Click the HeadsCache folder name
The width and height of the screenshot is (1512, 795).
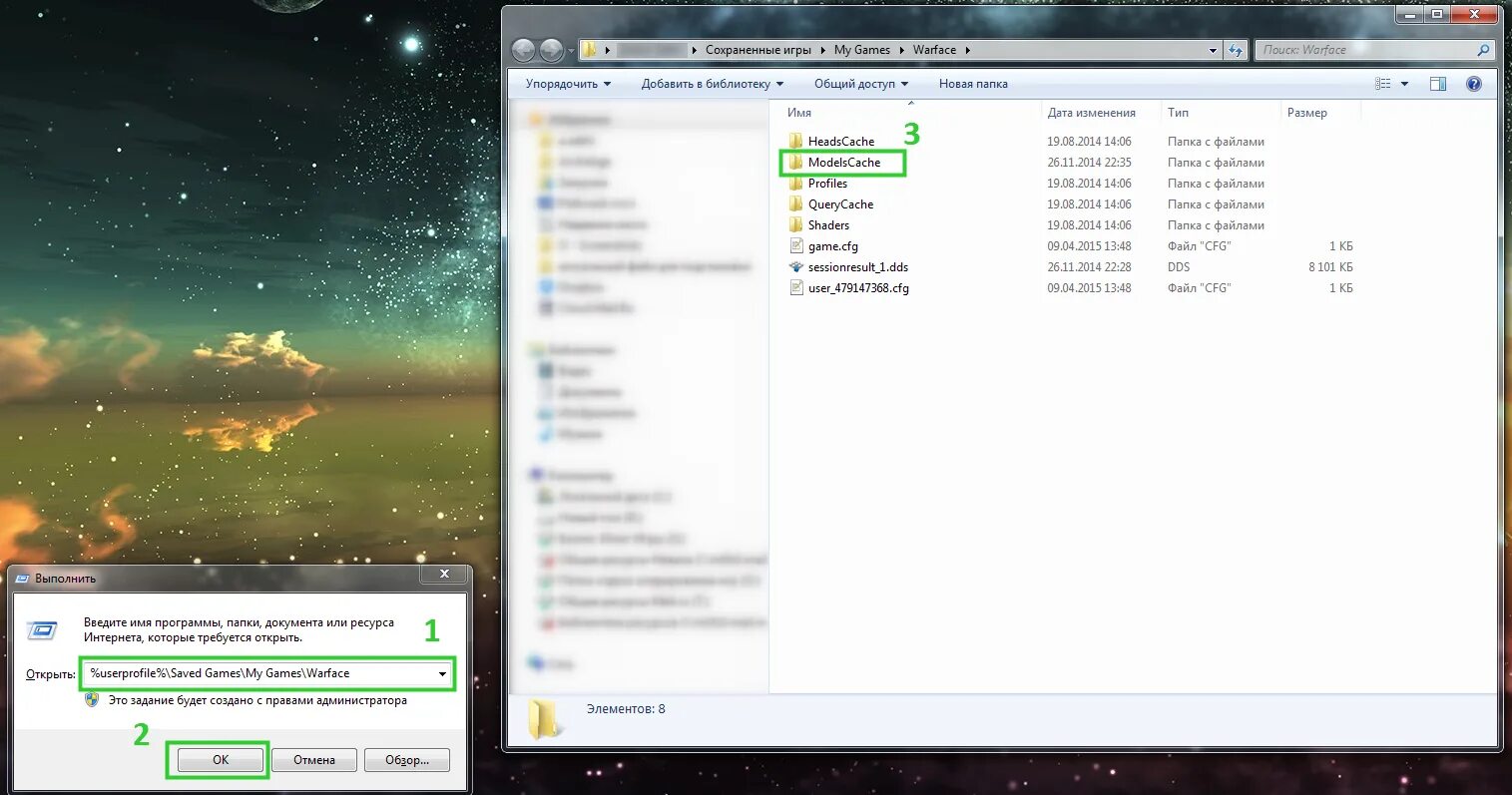[x=841, y=142]
